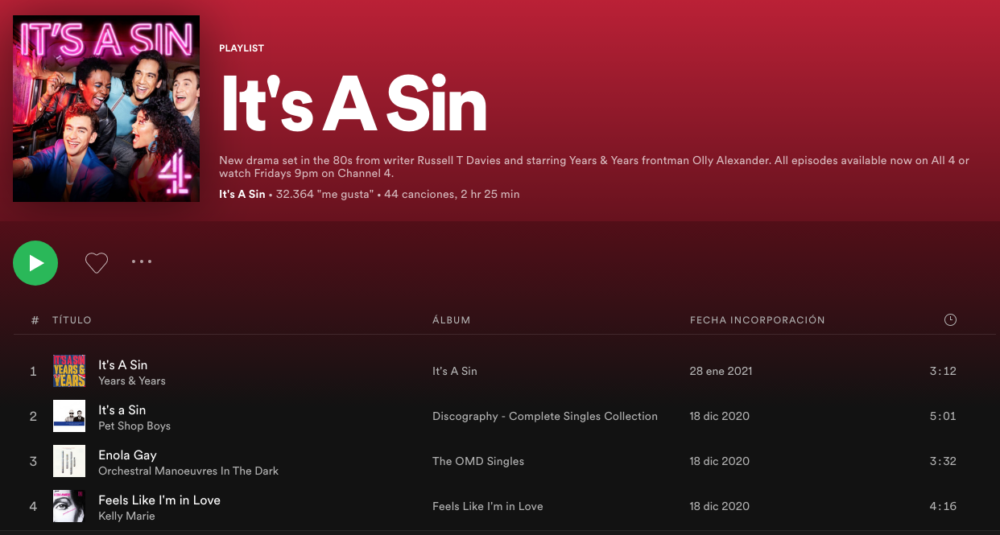Click the clock duration column icon
Viewport: 1000px width, 535px height.
point(950,320)
